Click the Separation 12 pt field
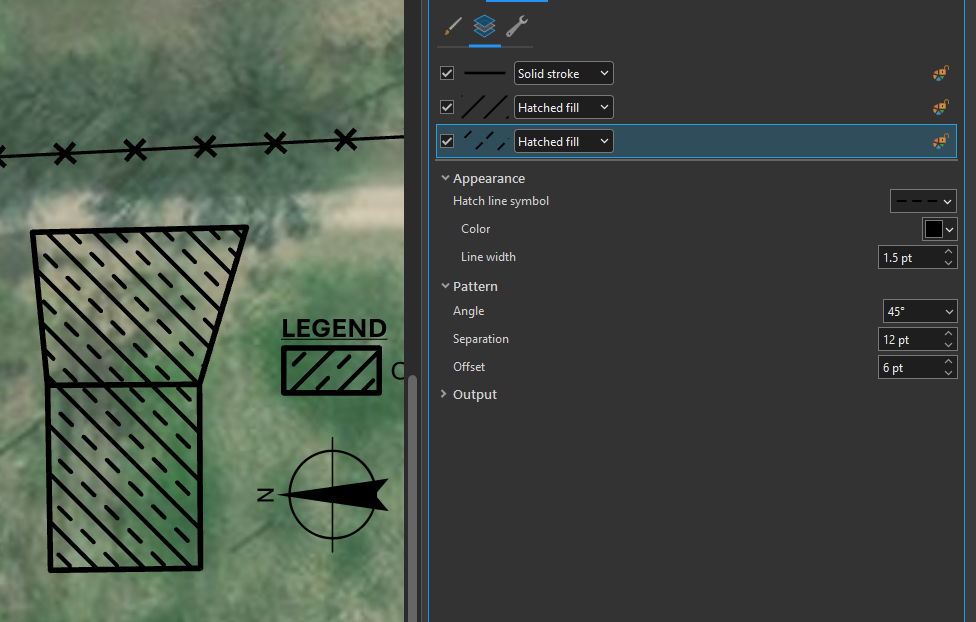The image size is (976, 622). pyautogui.click(x=909, y=339)
